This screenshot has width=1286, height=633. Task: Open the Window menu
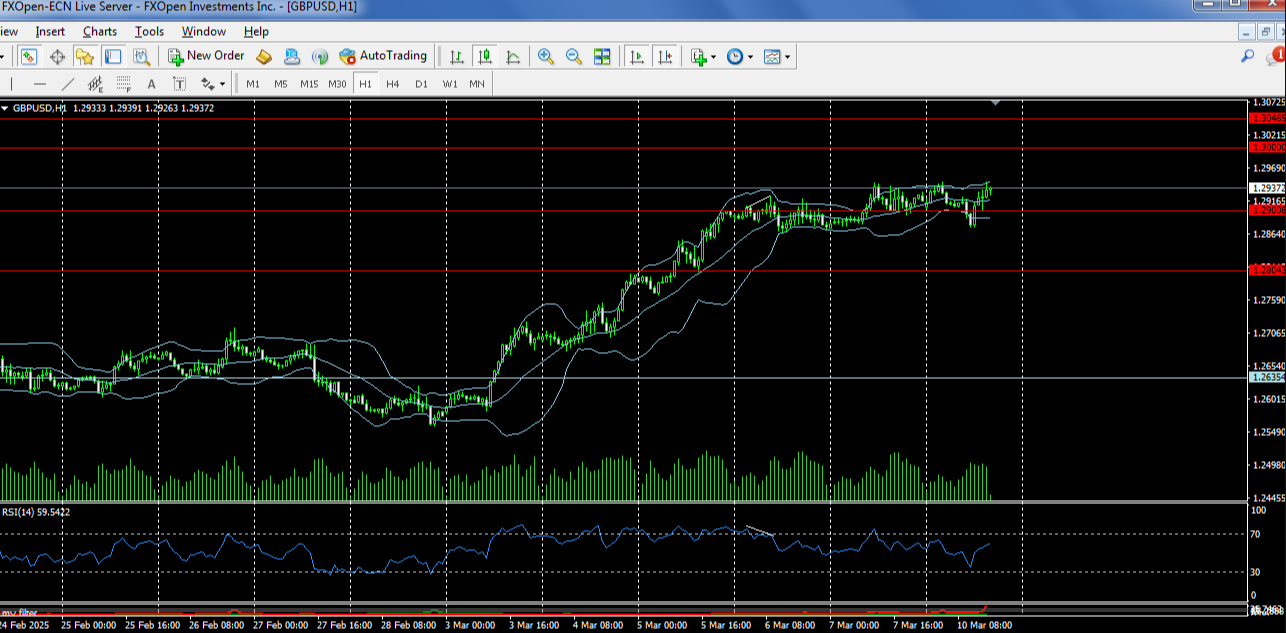point(204,32)
